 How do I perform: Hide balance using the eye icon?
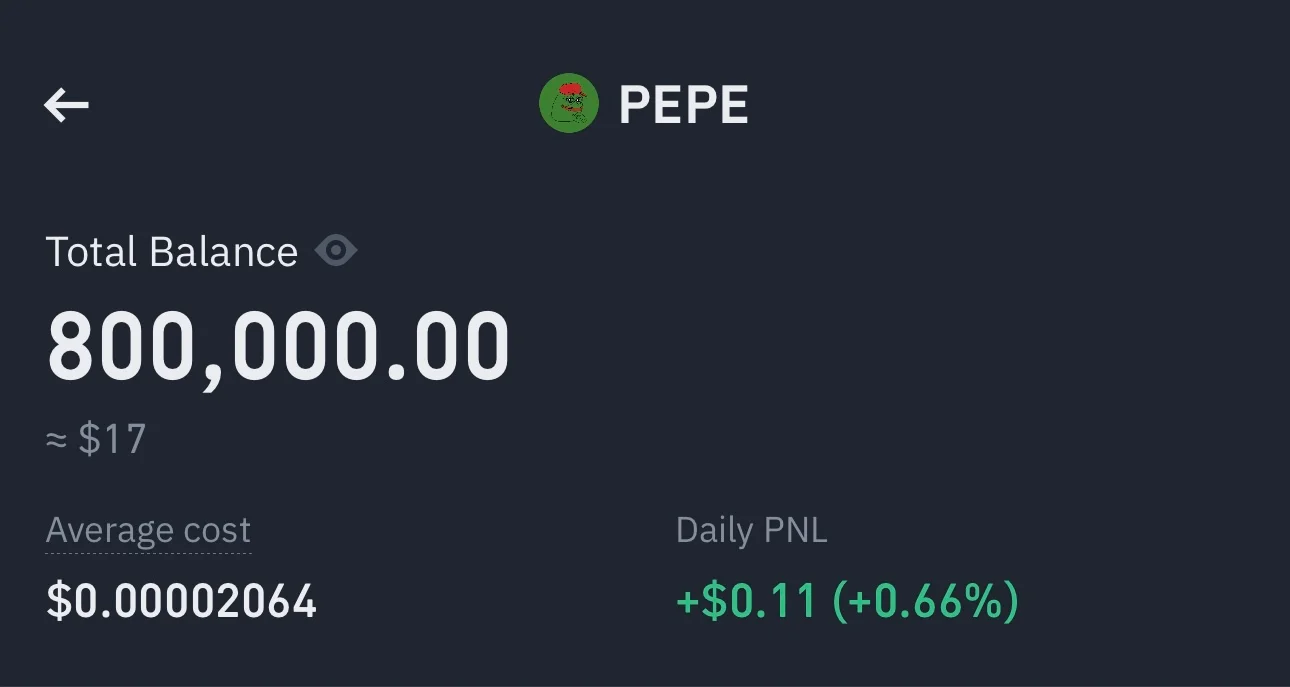[336, 251]
